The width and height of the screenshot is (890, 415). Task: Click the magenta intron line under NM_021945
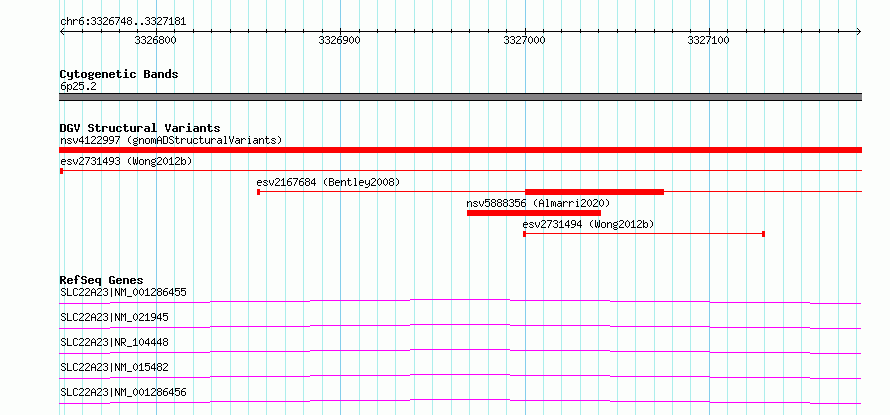coord(460,326)
